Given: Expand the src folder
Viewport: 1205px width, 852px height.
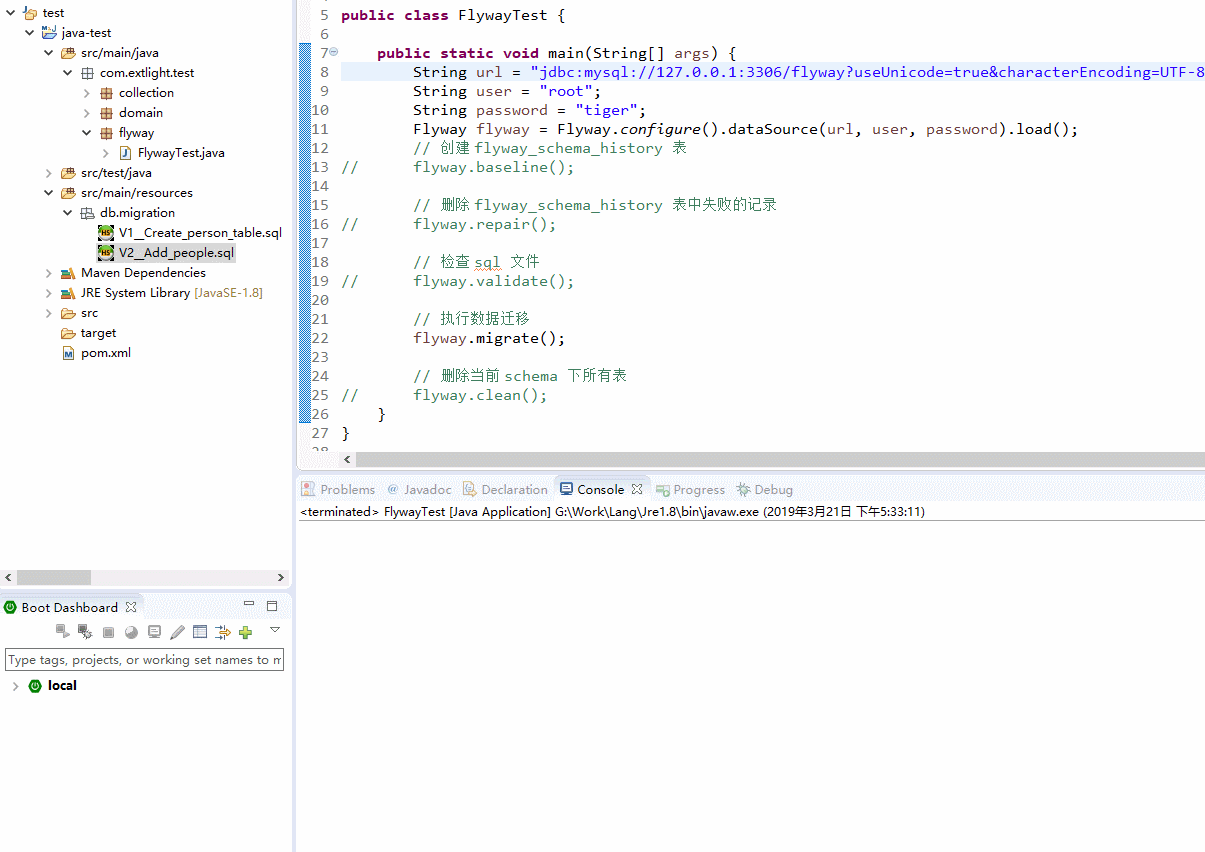Looking at the screenshot, I should (49, 312).
